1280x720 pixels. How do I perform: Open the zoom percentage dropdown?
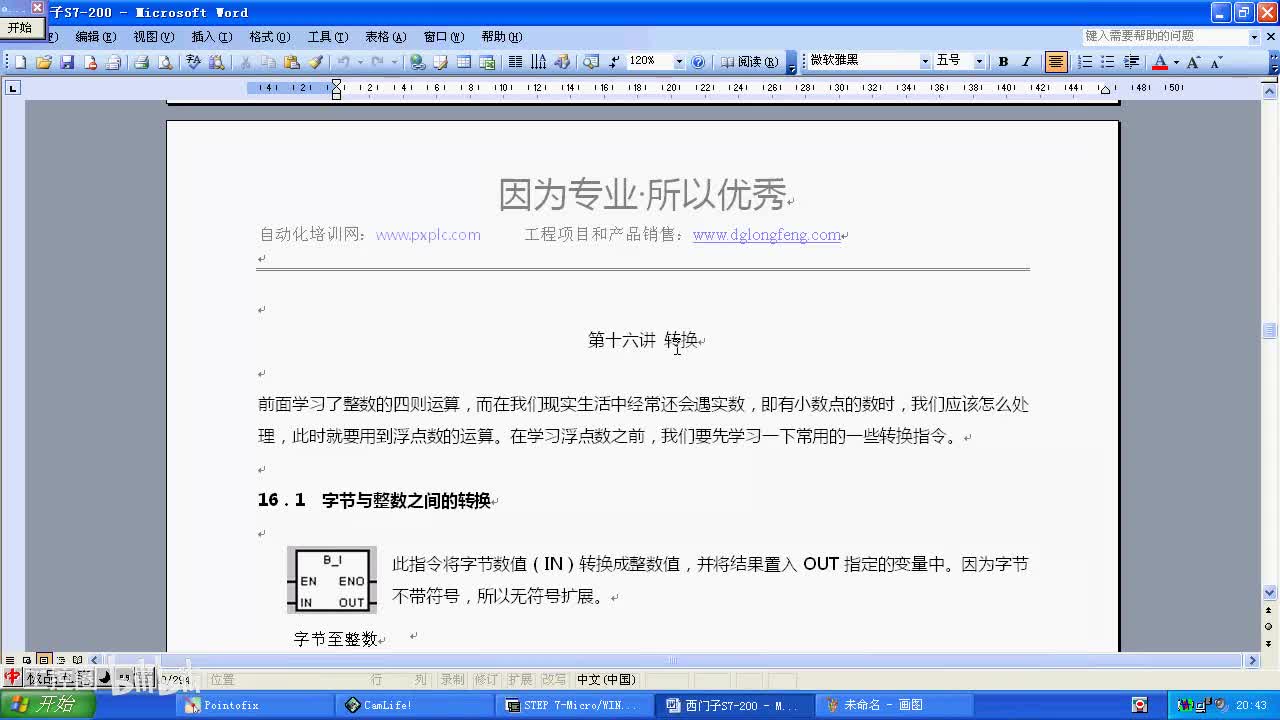[680, 62]
